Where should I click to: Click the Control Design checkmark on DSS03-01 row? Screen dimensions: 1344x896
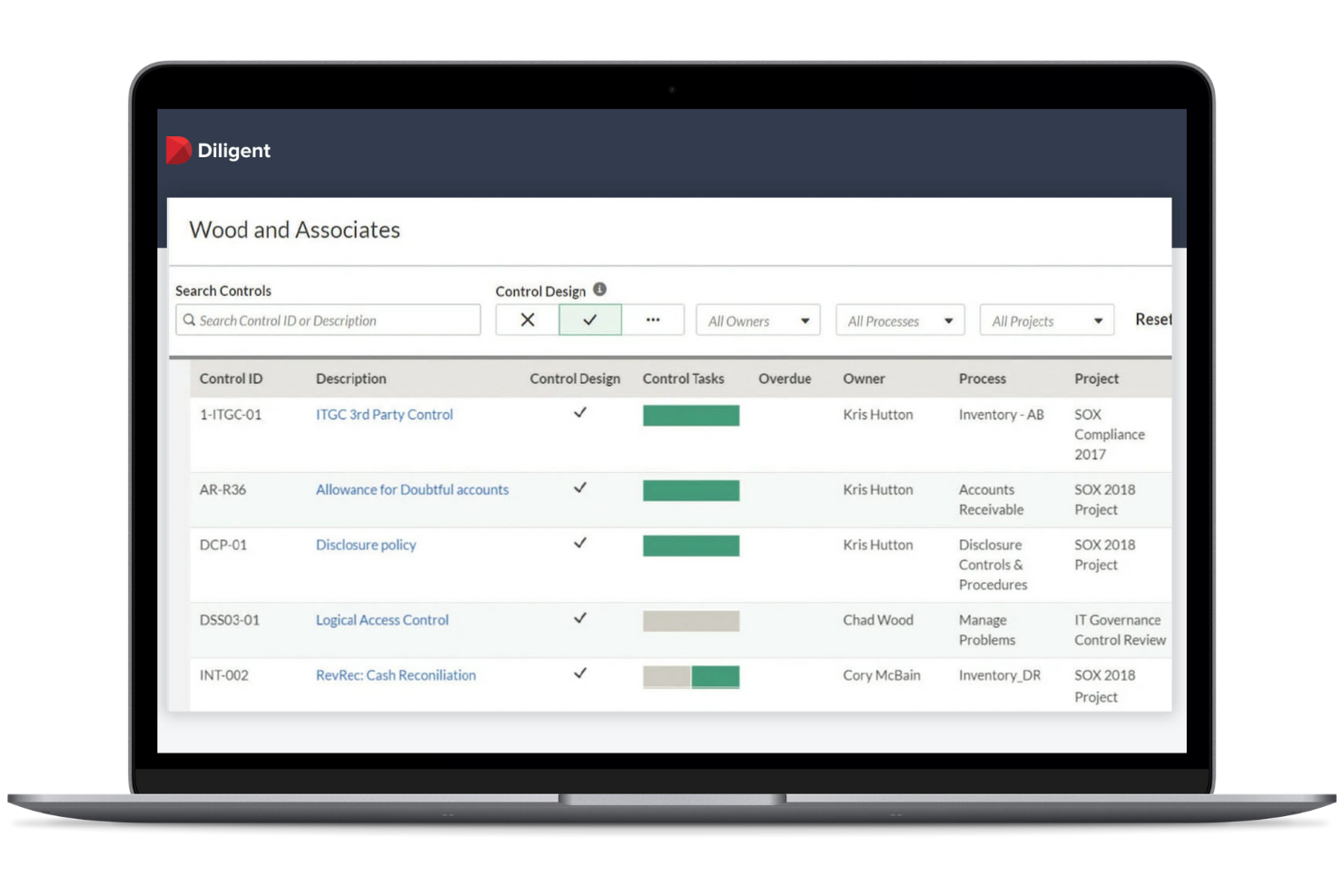pyautogui.click(x=579, y=618)
